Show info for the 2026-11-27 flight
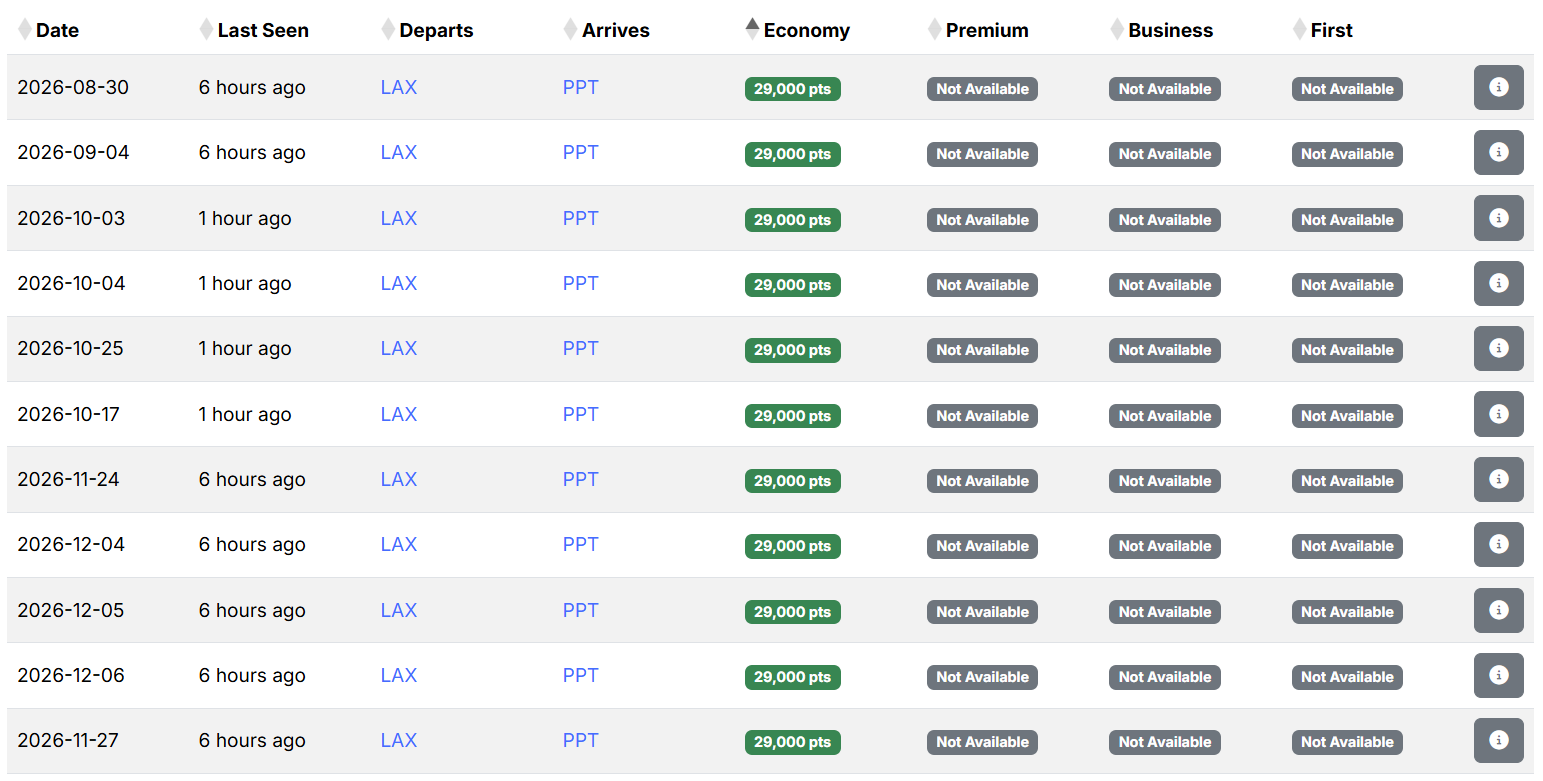This screenshot has height=781, width=1543. [1498, 741]
